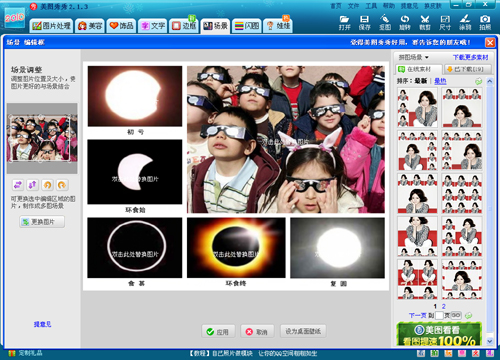Flip image vertically with purple up-down arrows
Image resolution: width=500 pixels, height=360 pixels.
click(x=33, y=184)
